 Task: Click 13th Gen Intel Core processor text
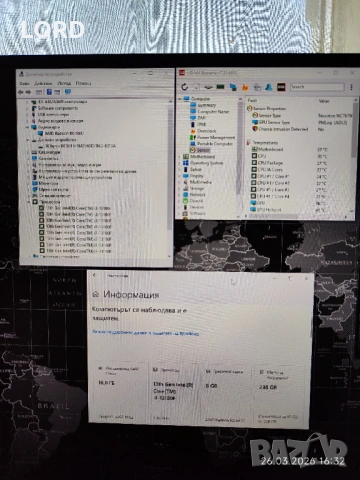(x=173, y=391)
